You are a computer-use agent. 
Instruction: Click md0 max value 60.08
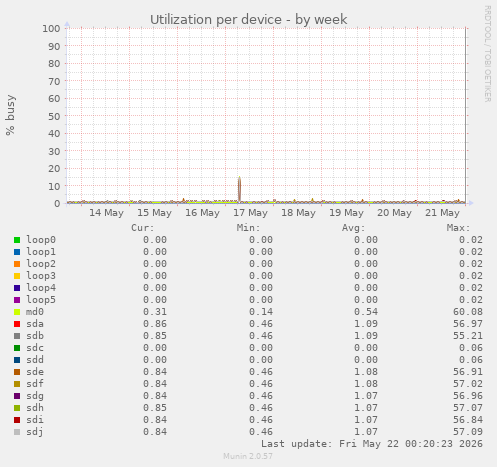(x=468, y=312)
